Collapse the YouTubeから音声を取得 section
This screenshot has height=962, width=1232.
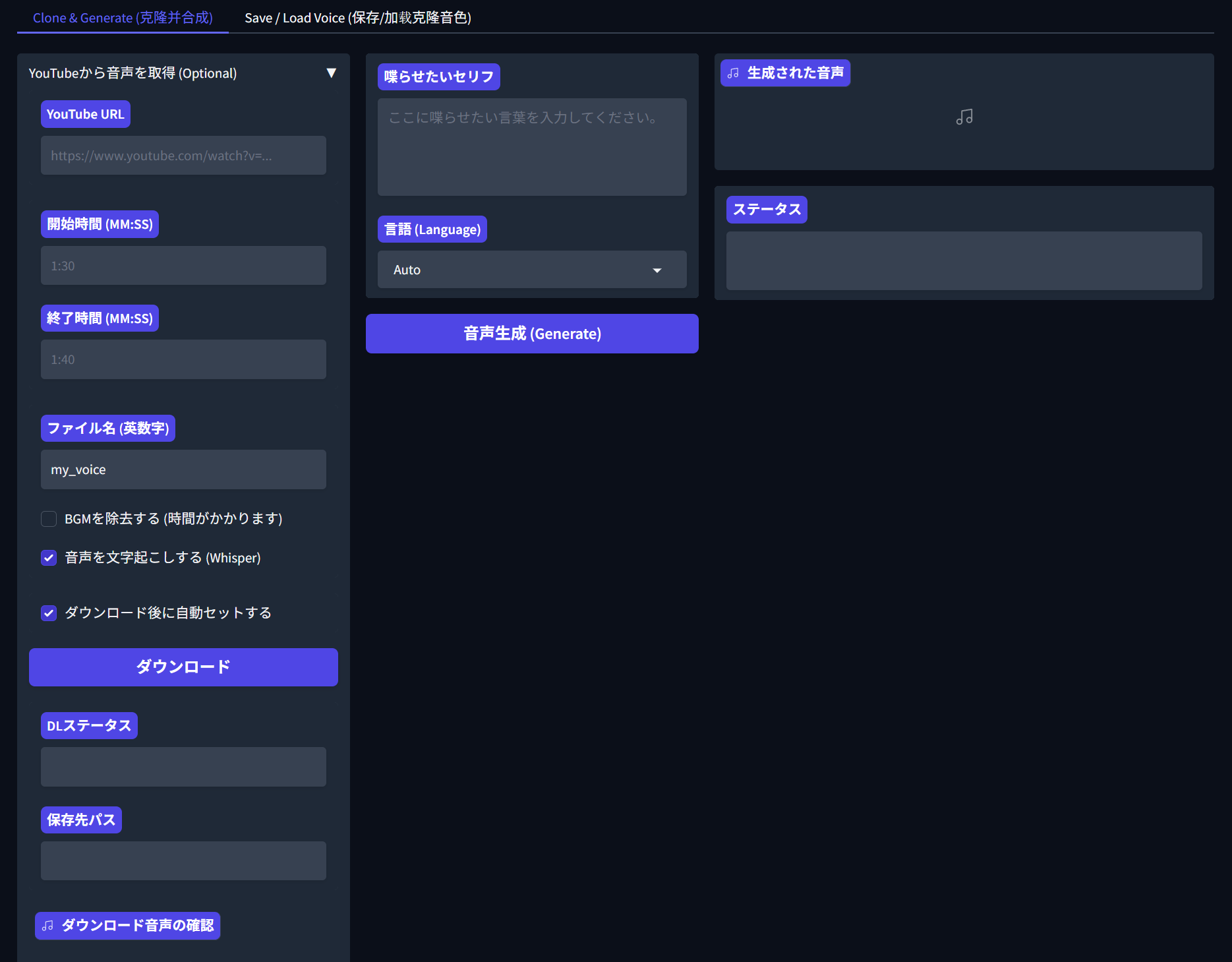(x=331, y=73)
